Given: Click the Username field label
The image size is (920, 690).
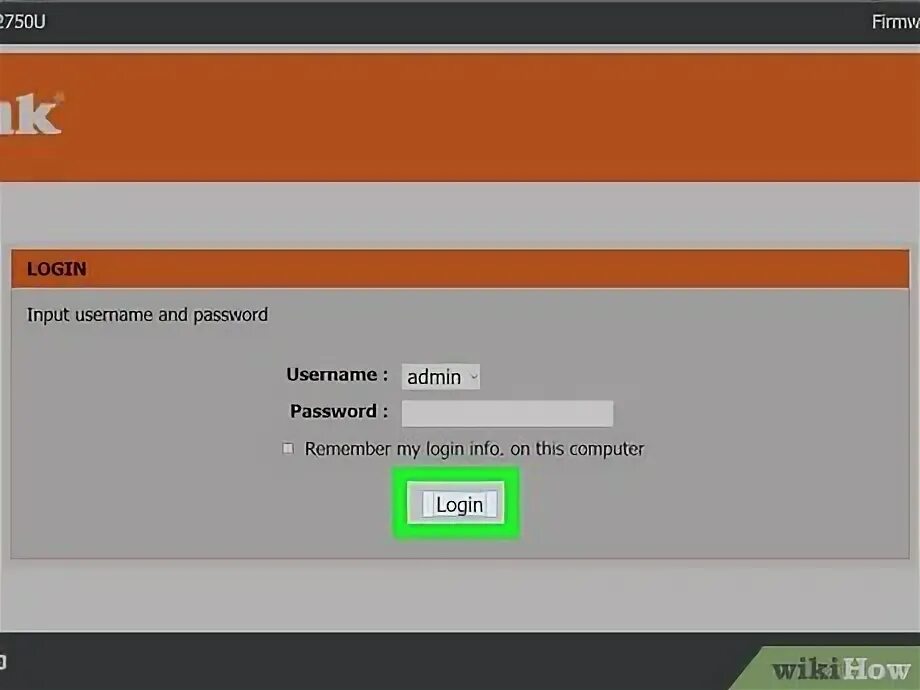Looking at the screenshot, I should [x=337, y=374].
